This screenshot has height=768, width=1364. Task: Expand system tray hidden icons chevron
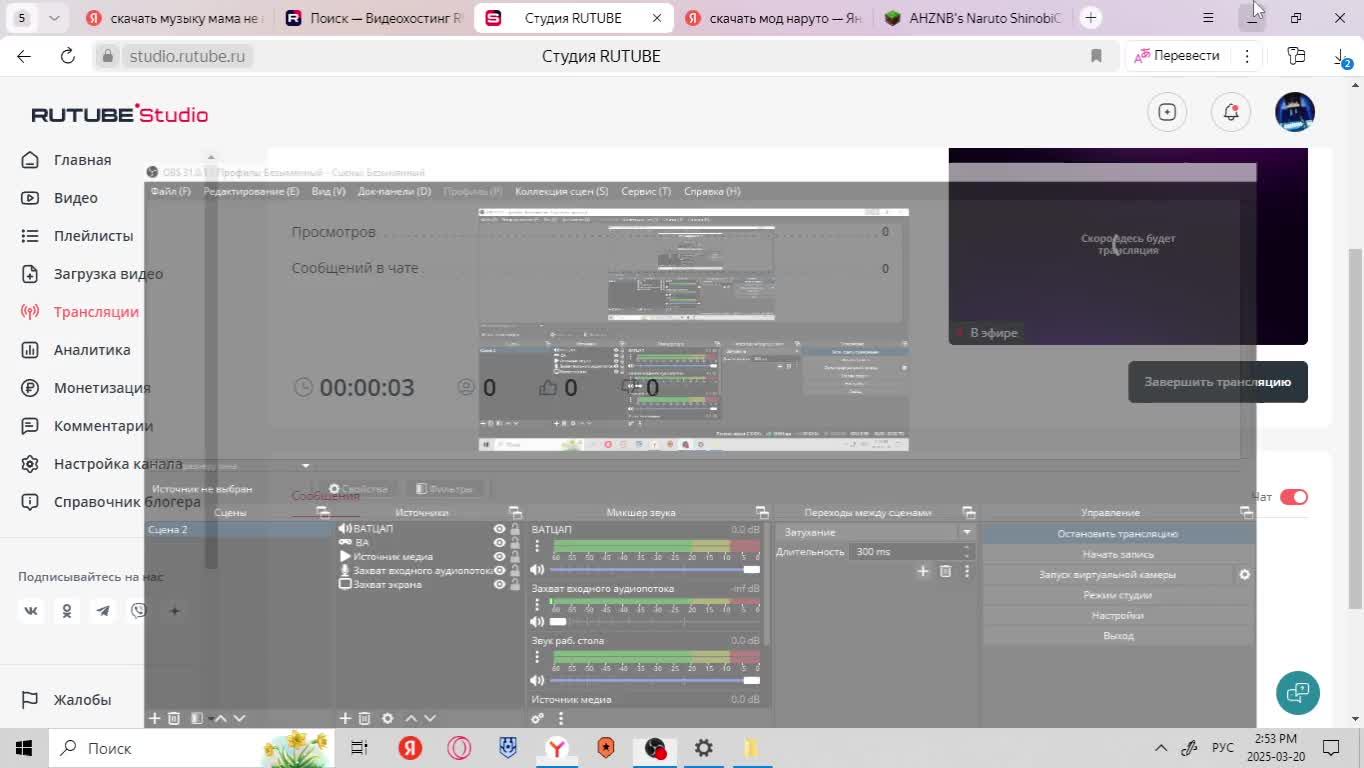pyautogui.click(x=1161, y=748)
